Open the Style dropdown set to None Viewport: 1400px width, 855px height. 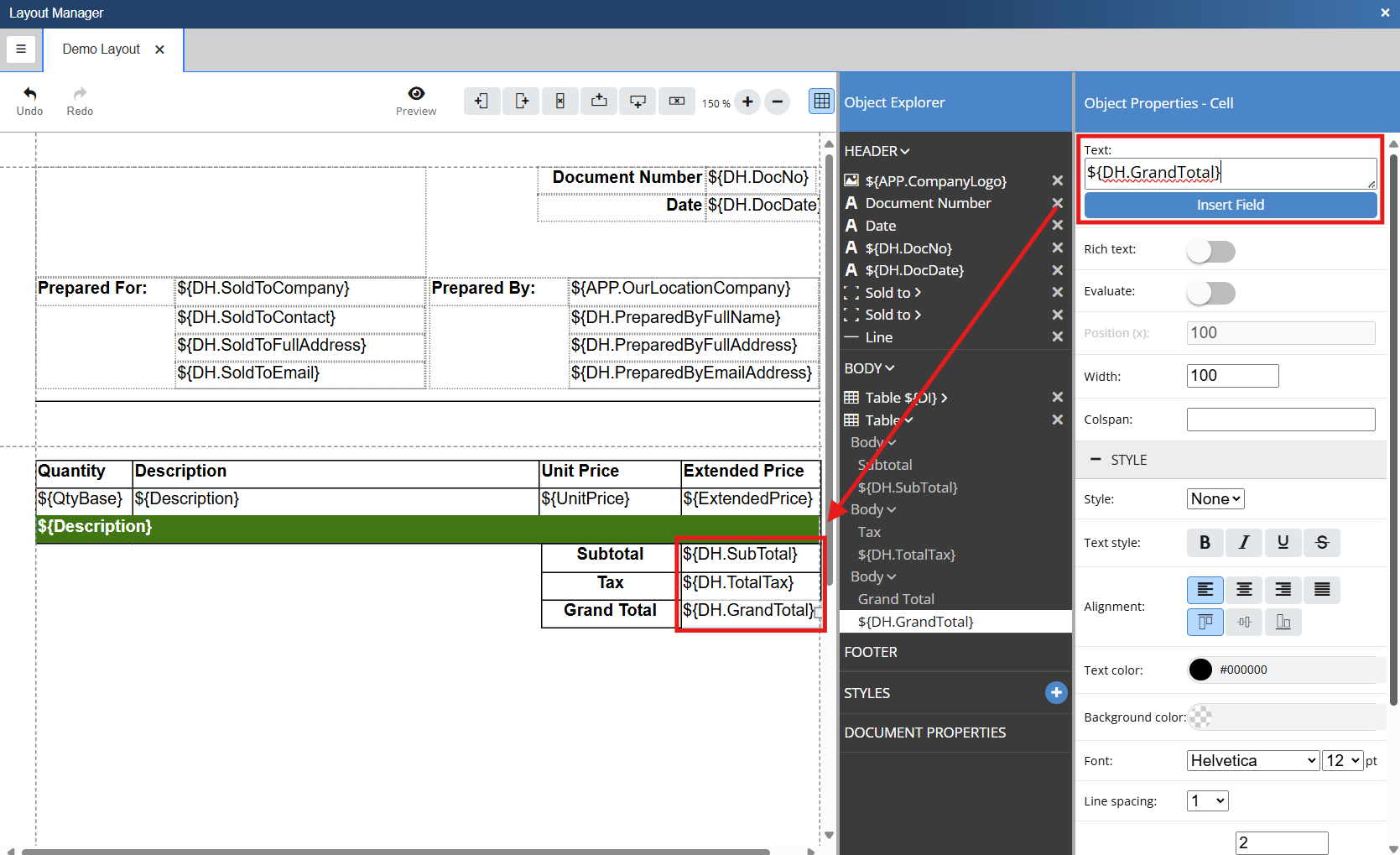point(1215,499)
